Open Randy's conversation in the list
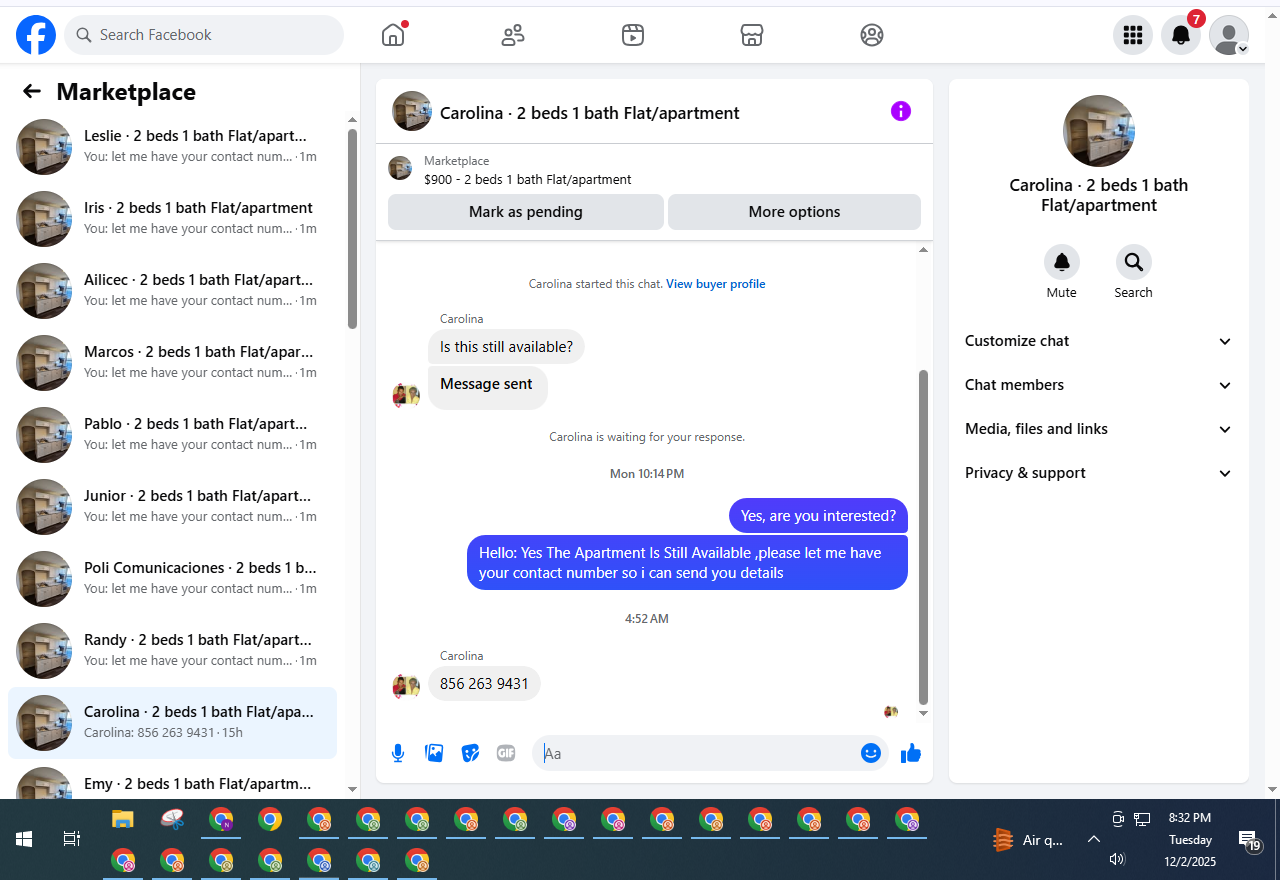Screen dimensions: 1280x880 coord(172,651)
